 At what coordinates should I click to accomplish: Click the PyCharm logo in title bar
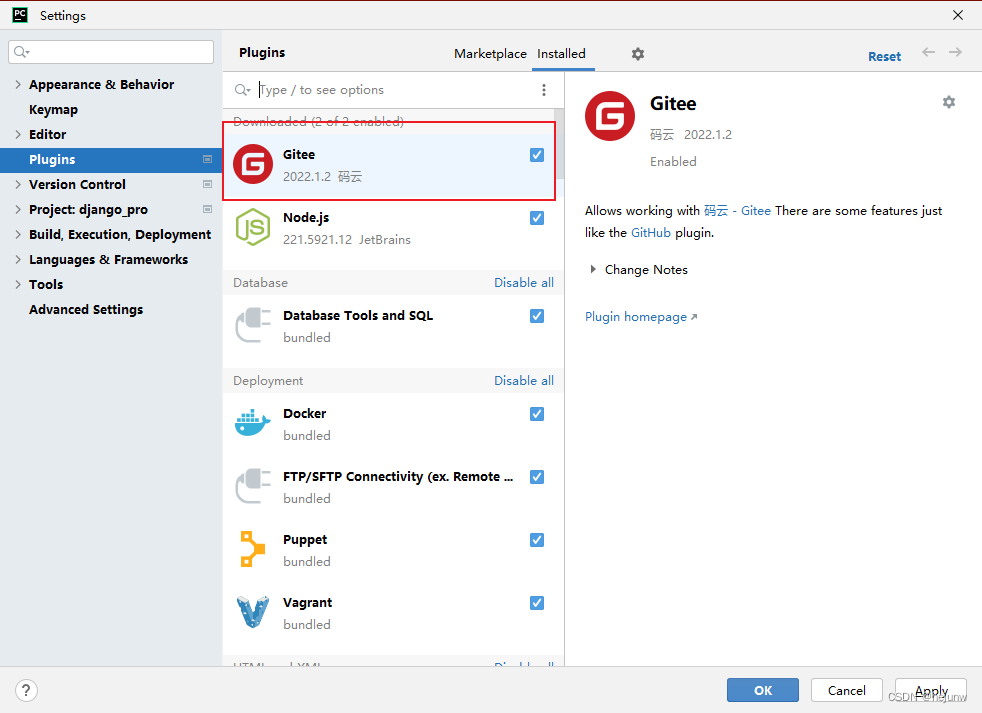pyautogui.click(x=20, y=15)
